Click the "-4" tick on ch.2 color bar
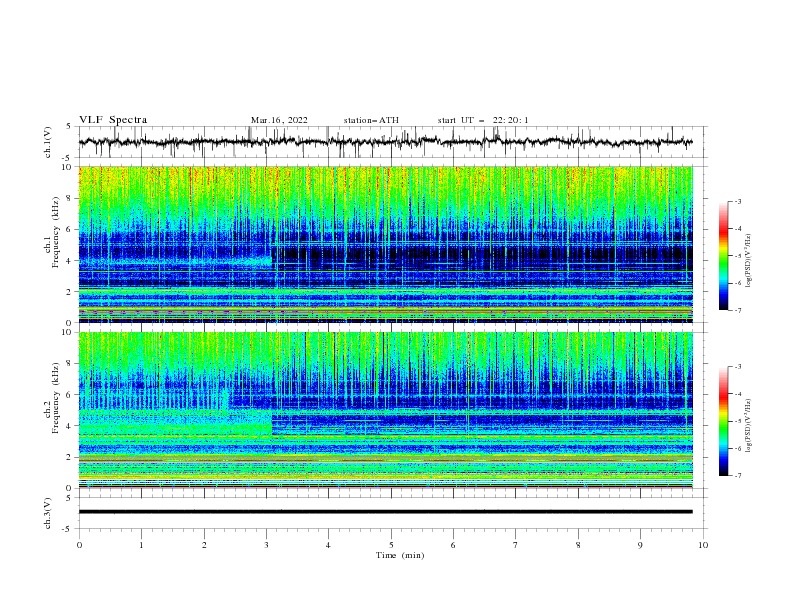The width and height of the screenshot is (792, 612). pyautogui.click(x=738, y=394)
